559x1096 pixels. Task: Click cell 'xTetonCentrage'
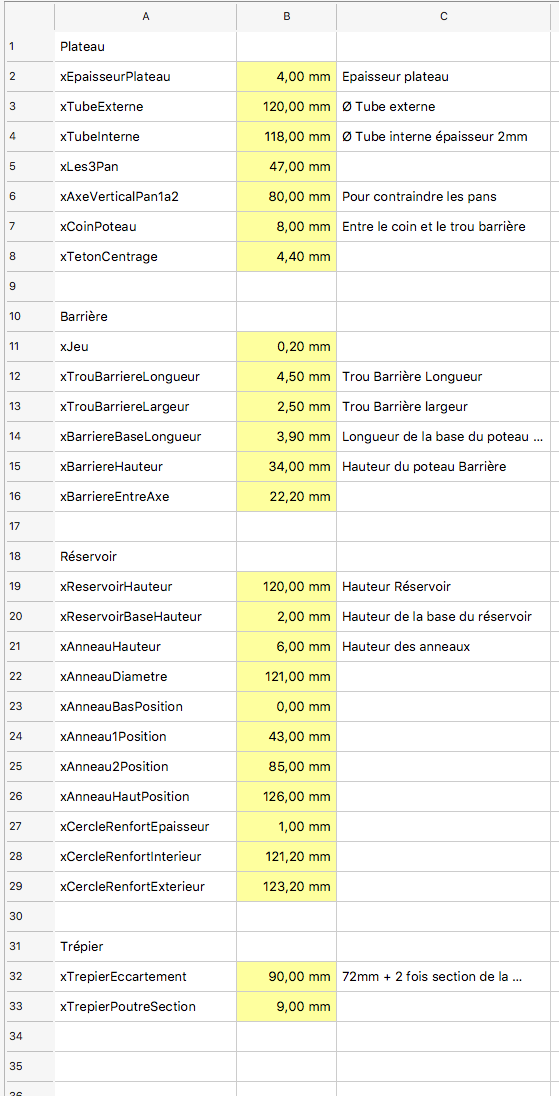coord(145,257)
